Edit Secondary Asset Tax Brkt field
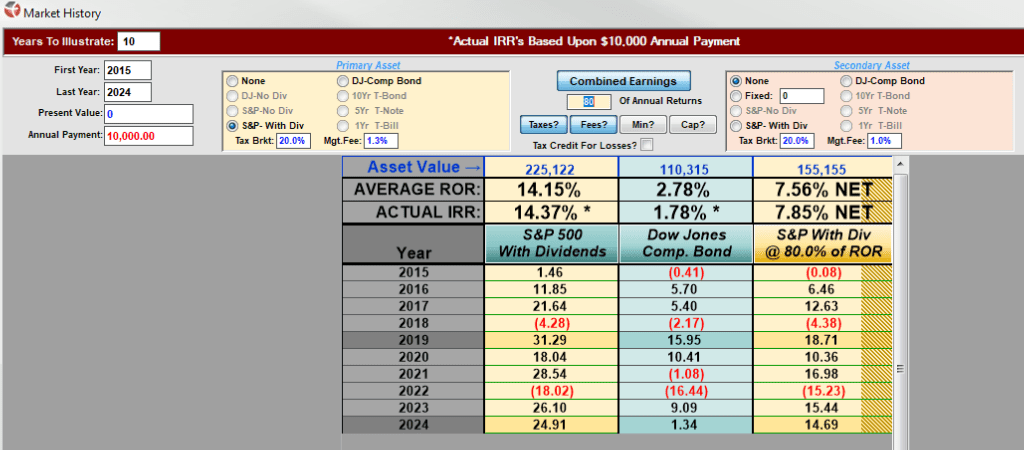Viewport: 1024px width, 450px height. click(x=796, y=141)
